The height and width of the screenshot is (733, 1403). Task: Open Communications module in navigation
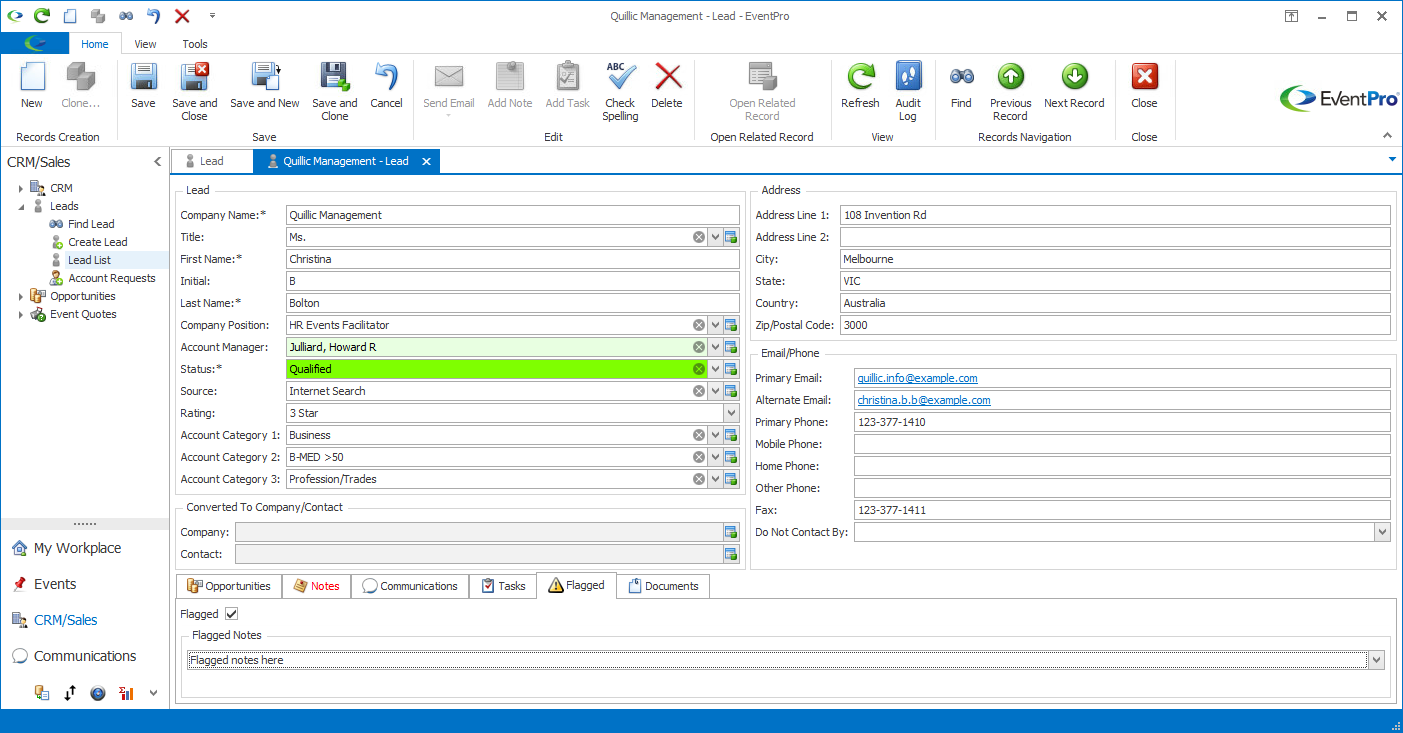tap(74, 656)
